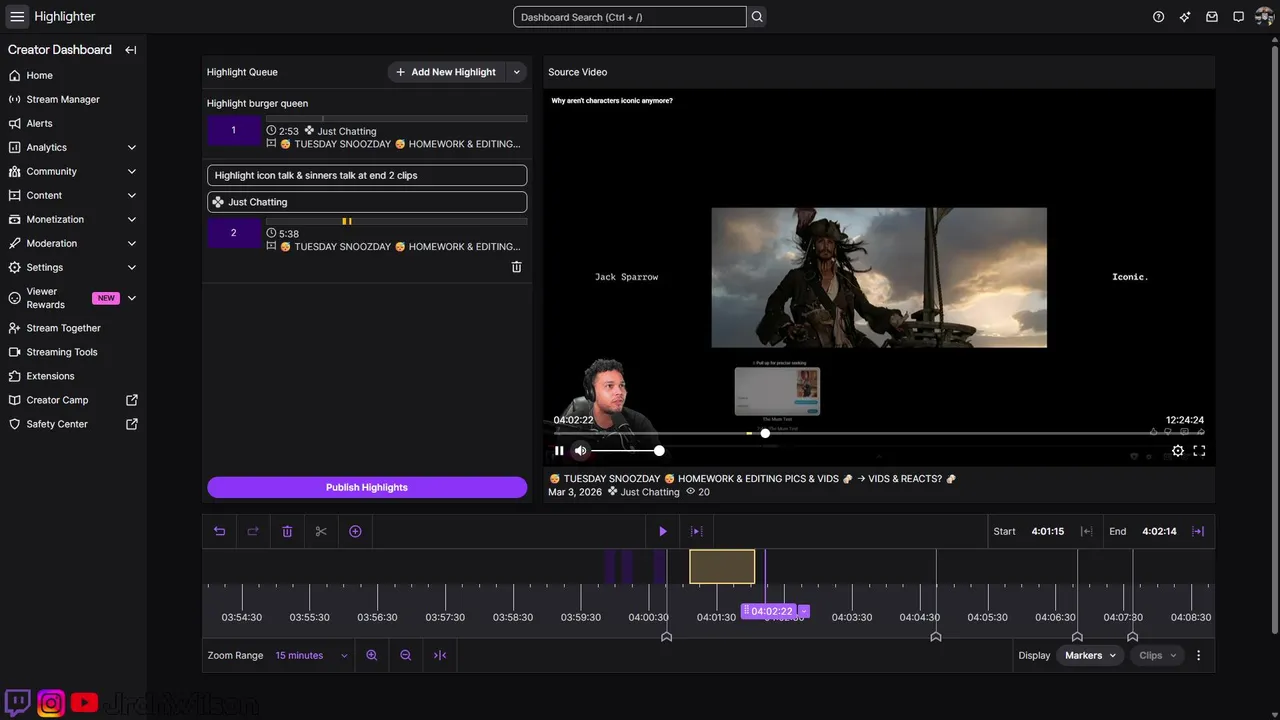Select the tan highlighted timeline segment
Screen dimensions: 1280x720
click(722, 566)
